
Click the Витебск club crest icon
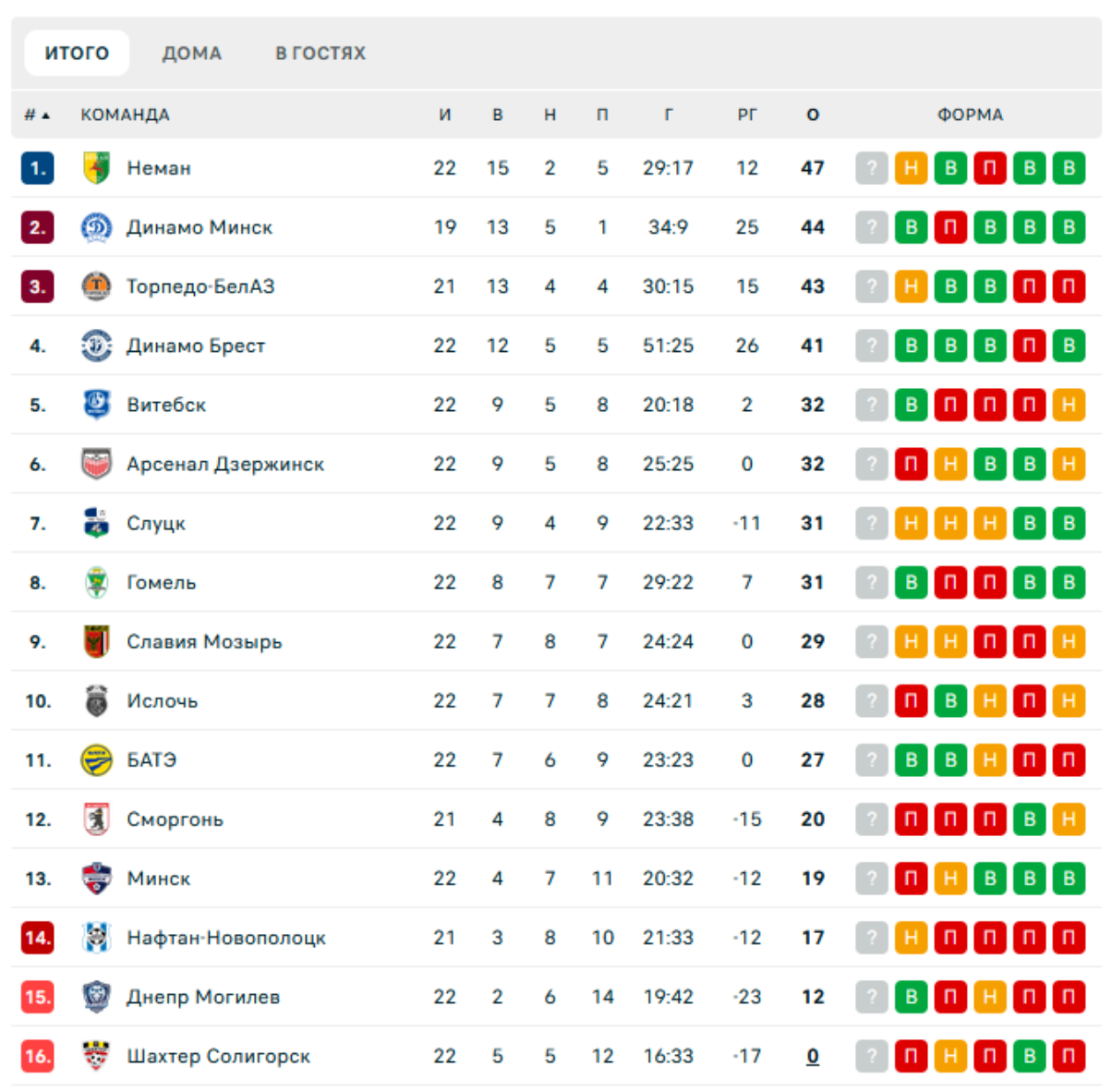(x=96, y=405)
